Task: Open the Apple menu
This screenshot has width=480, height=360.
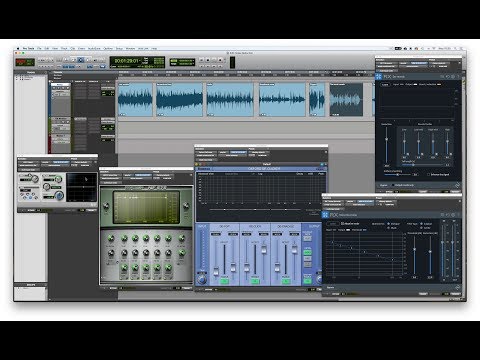Action: [x=18, y=48]
